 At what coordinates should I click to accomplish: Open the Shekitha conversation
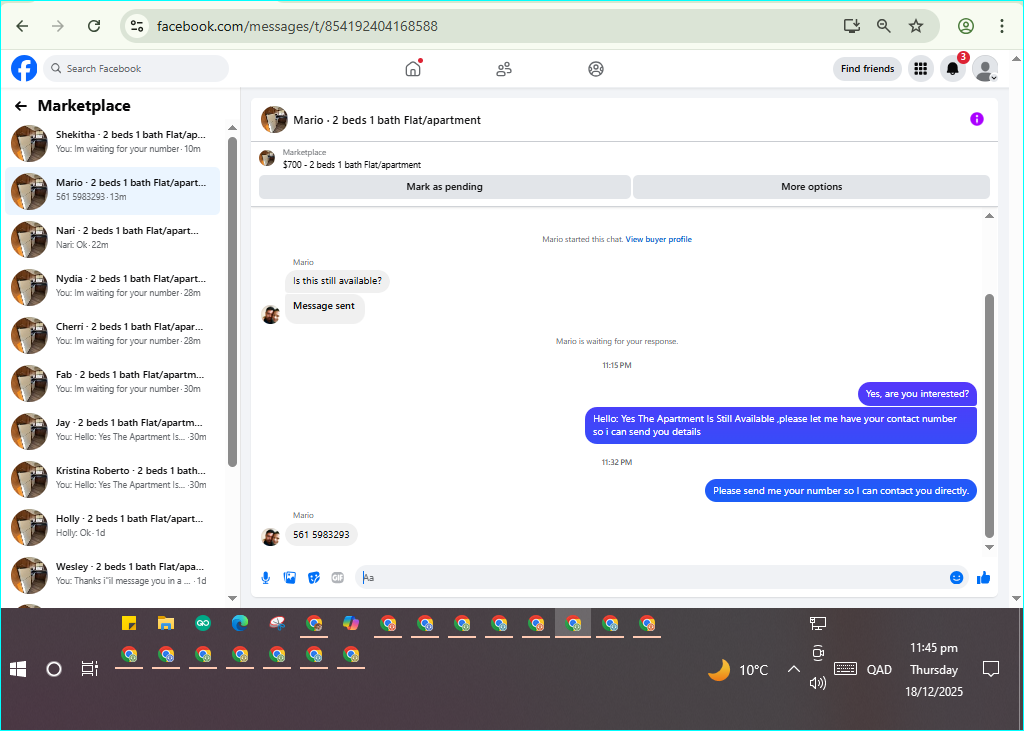pyautogui.click(x=112, y=143)
